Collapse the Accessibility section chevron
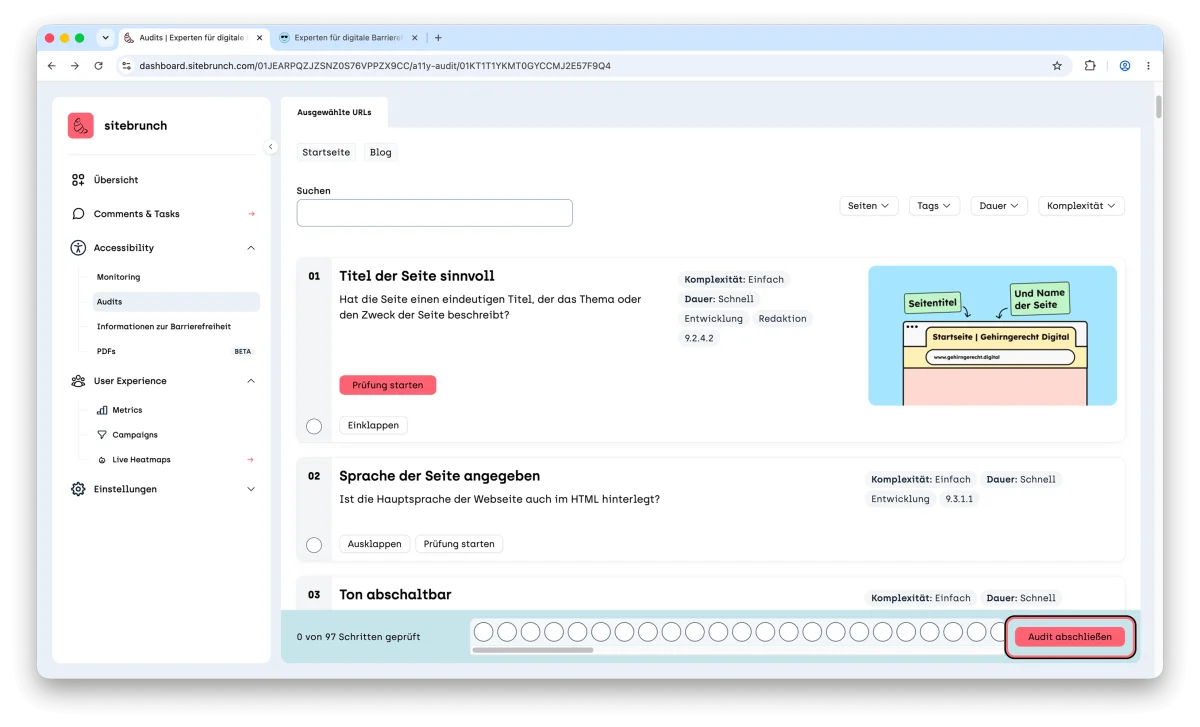 click(251, 248)
